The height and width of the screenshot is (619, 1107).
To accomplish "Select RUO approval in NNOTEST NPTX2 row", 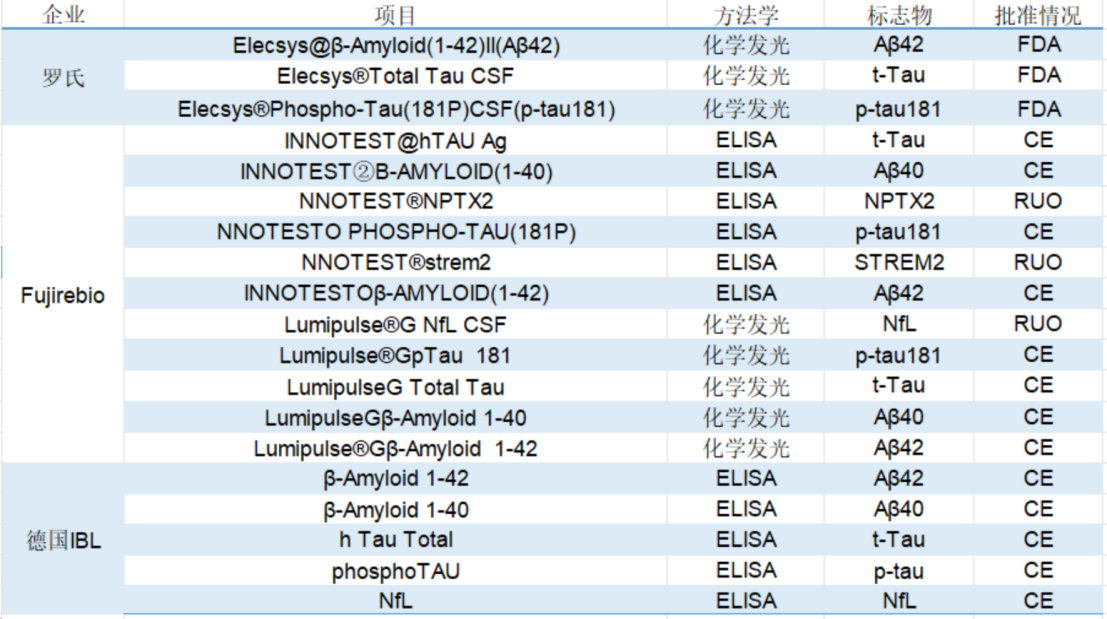I will [x=1038, y=201].
